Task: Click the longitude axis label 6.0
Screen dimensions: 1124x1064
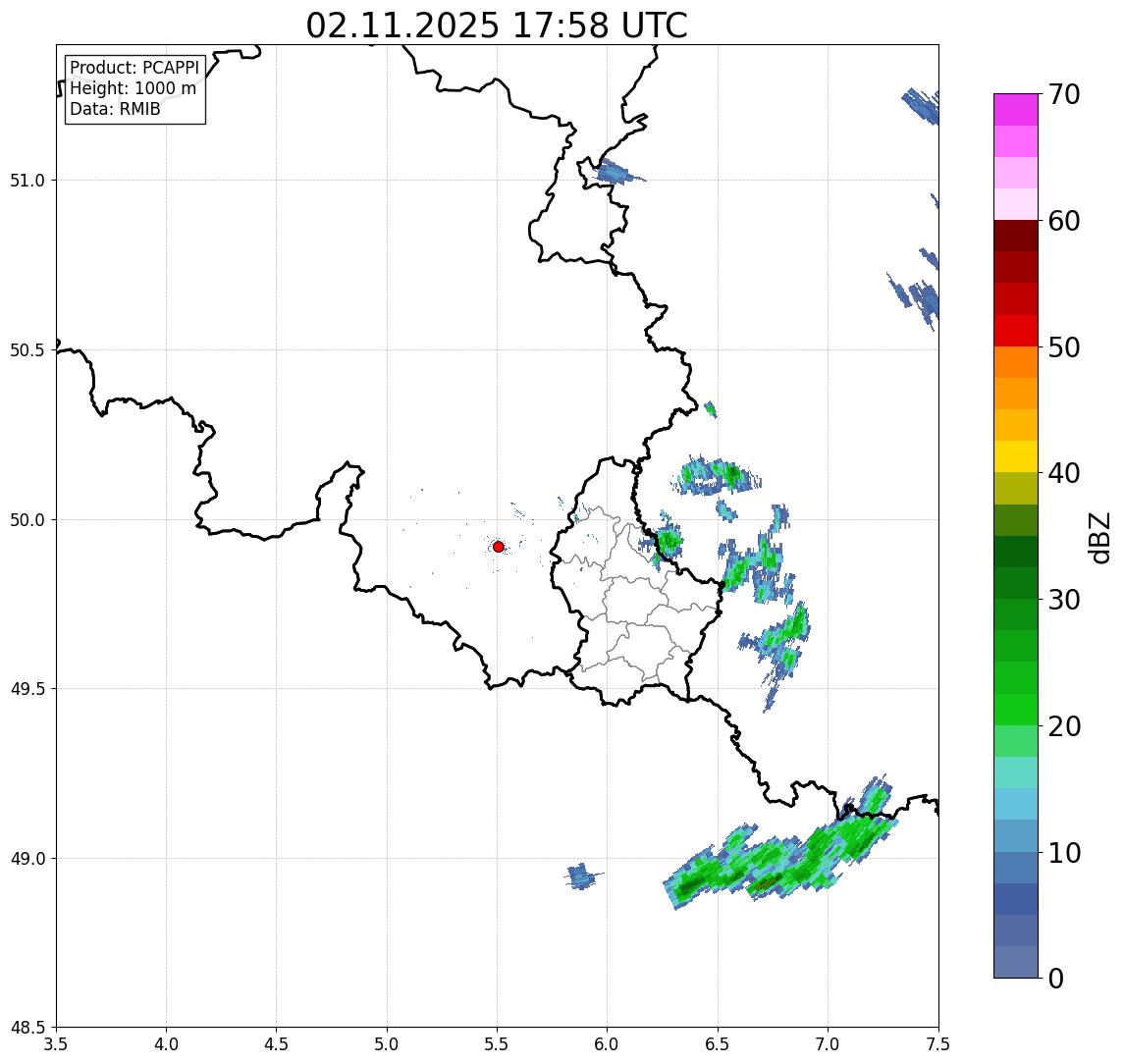Action: click(608, 1044)
